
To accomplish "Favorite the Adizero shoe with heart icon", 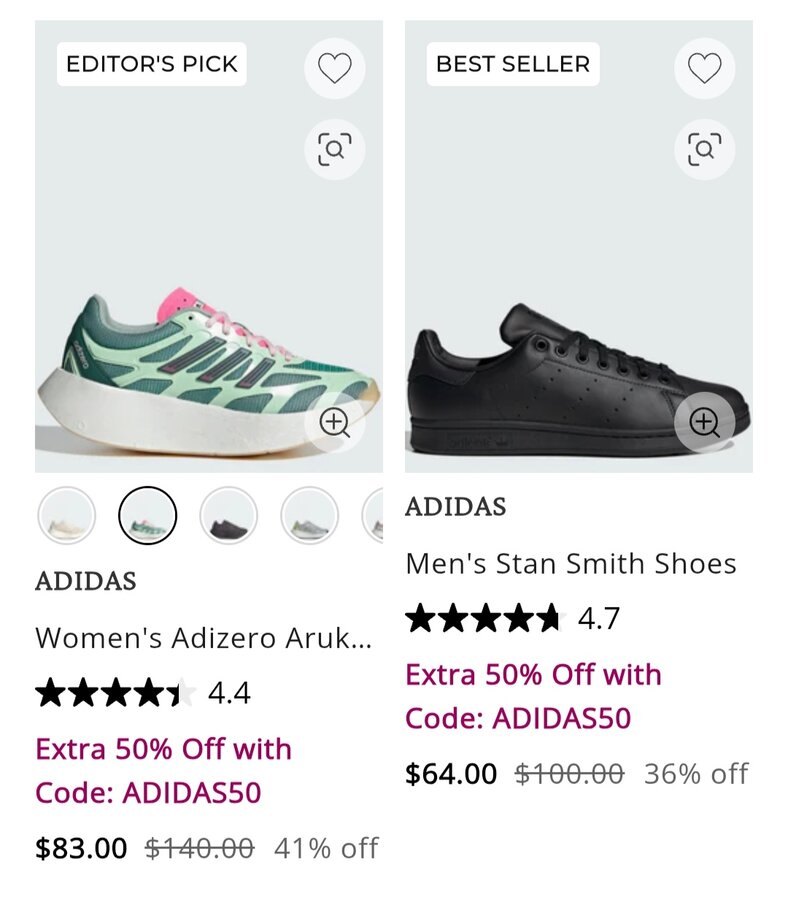I will (x=334, y=68).
